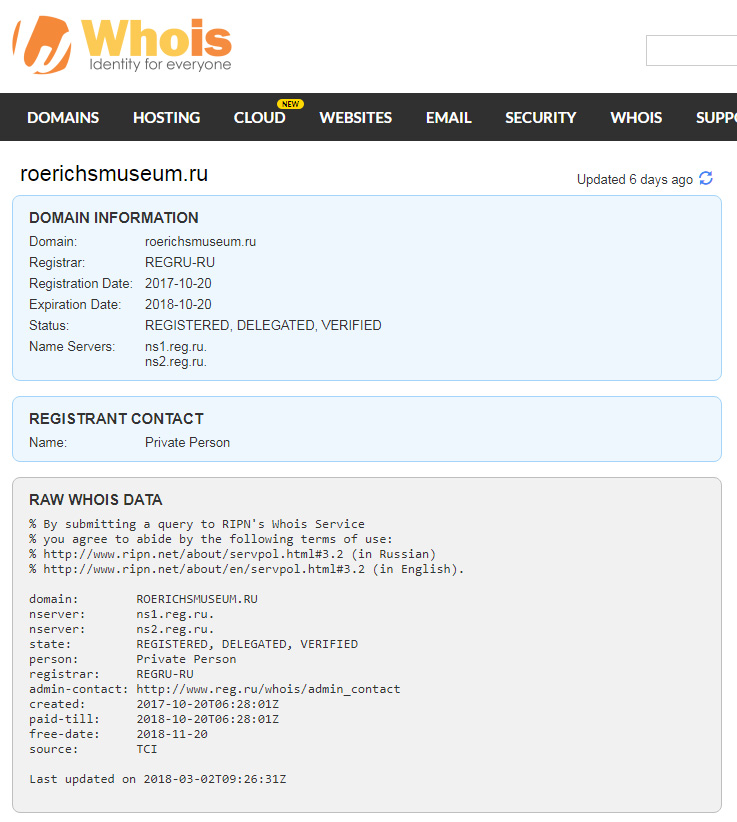Viewport: 737px width, 822px height.
Task: Select free-date value 2018-11-20
Action: [172, 734]
